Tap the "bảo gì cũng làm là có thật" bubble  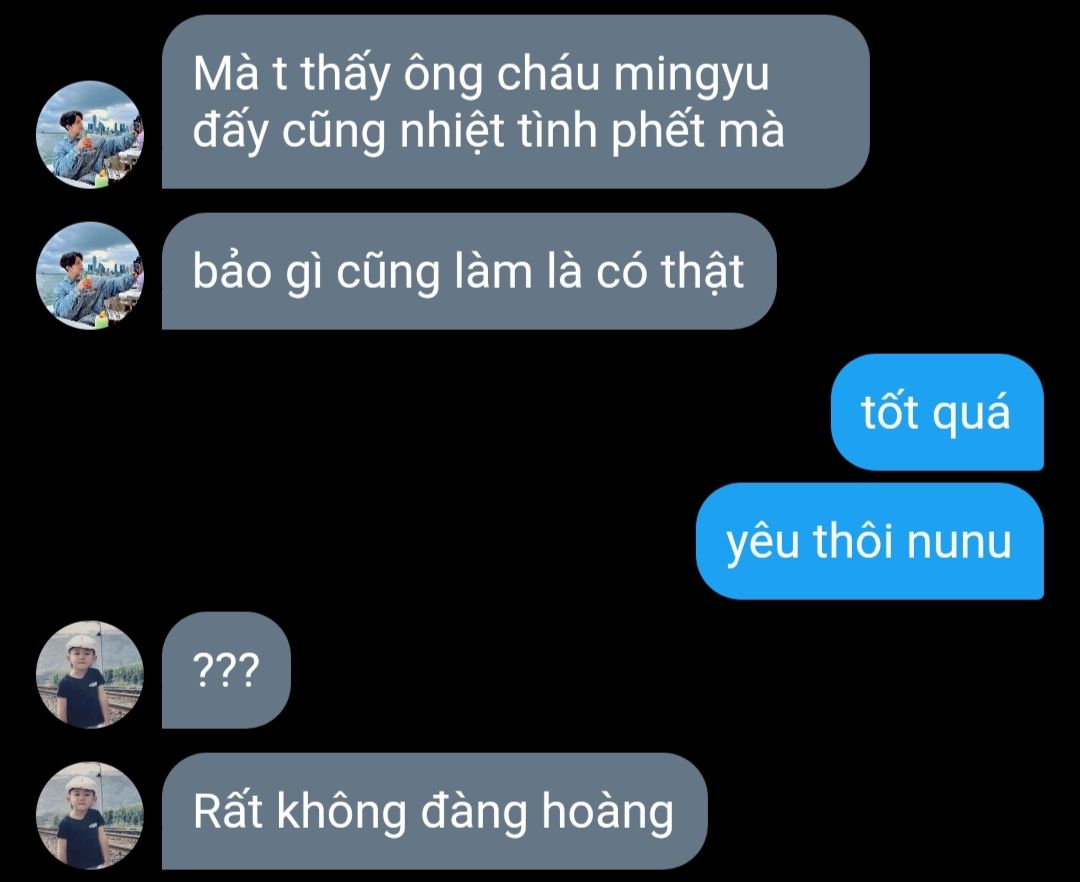pos(469,271)
